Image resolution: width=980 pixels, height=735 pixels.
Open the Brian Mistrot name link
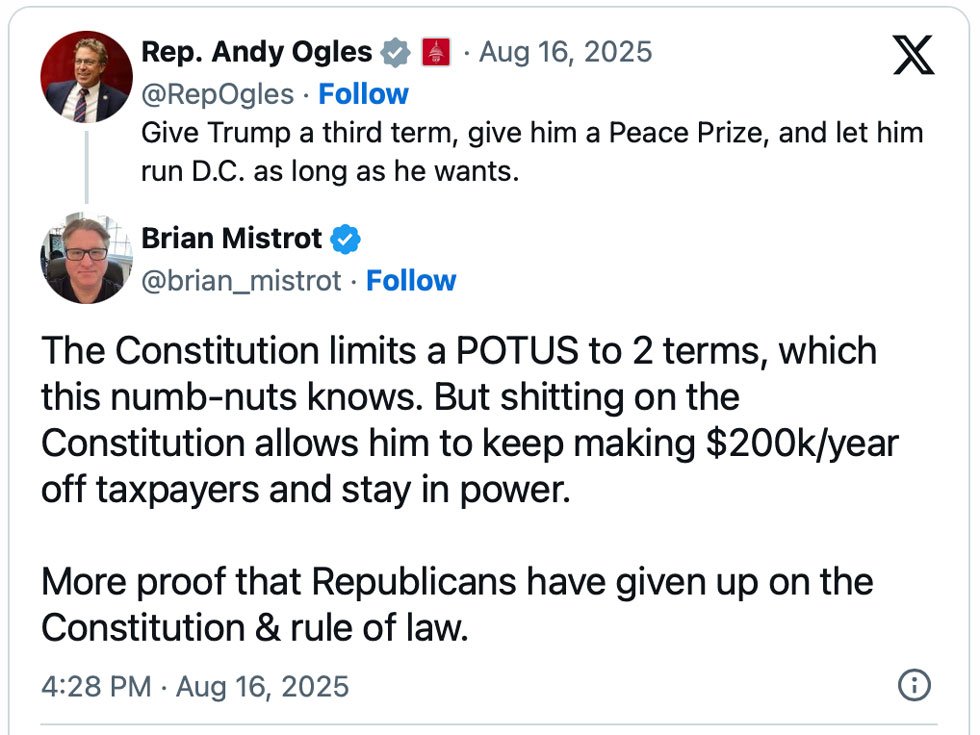coord(231,239)
